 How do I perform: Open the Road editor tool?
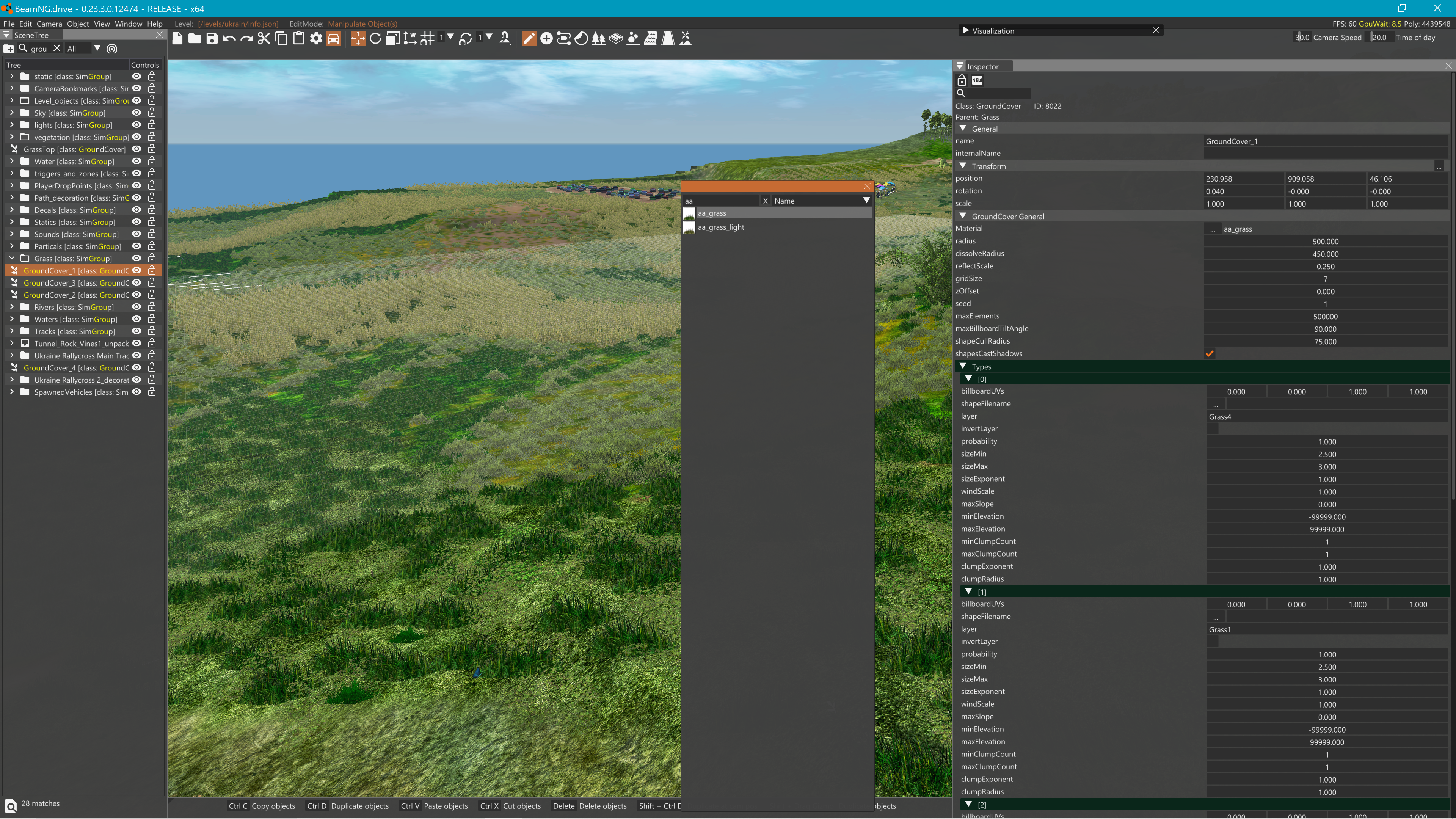(x=668, y=38)
